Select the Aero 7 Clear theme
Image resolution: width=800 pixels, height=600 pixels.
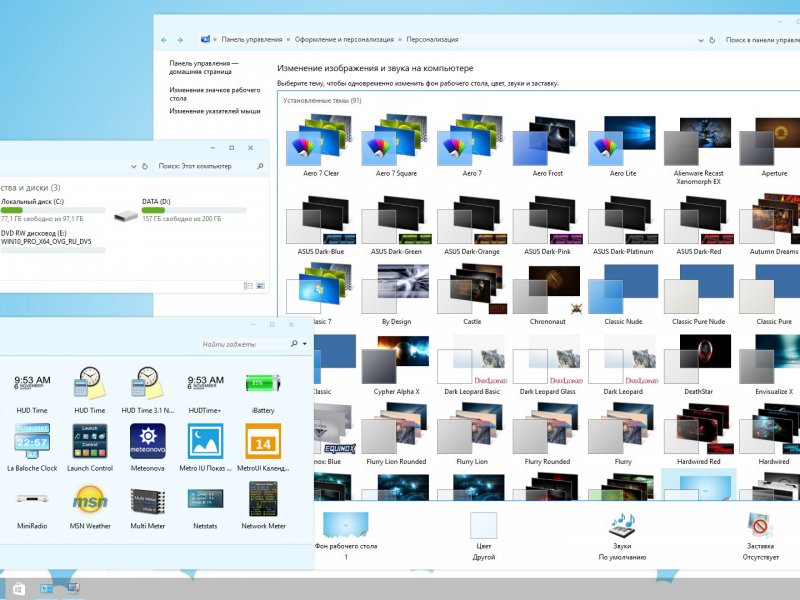[320, 145]
